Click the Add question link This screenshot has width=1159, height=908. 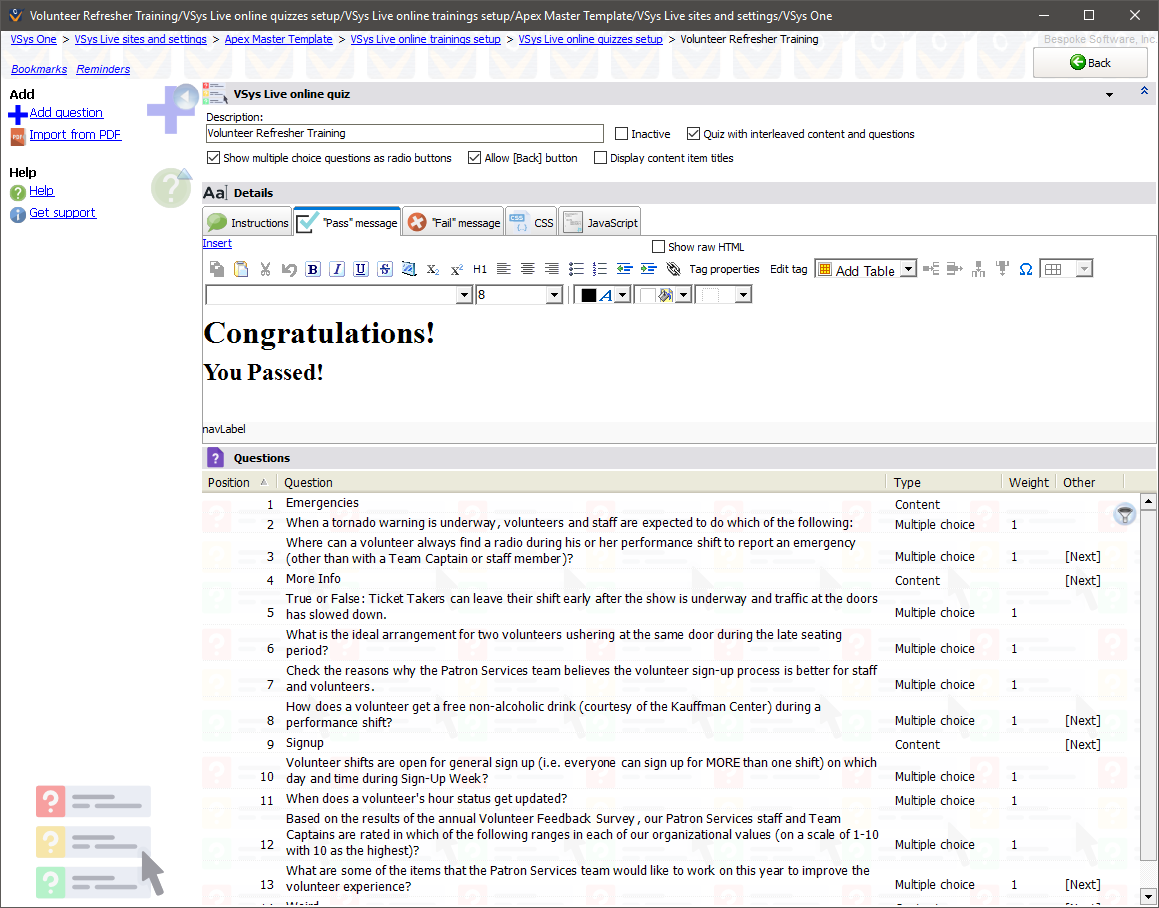pos(66,113)
